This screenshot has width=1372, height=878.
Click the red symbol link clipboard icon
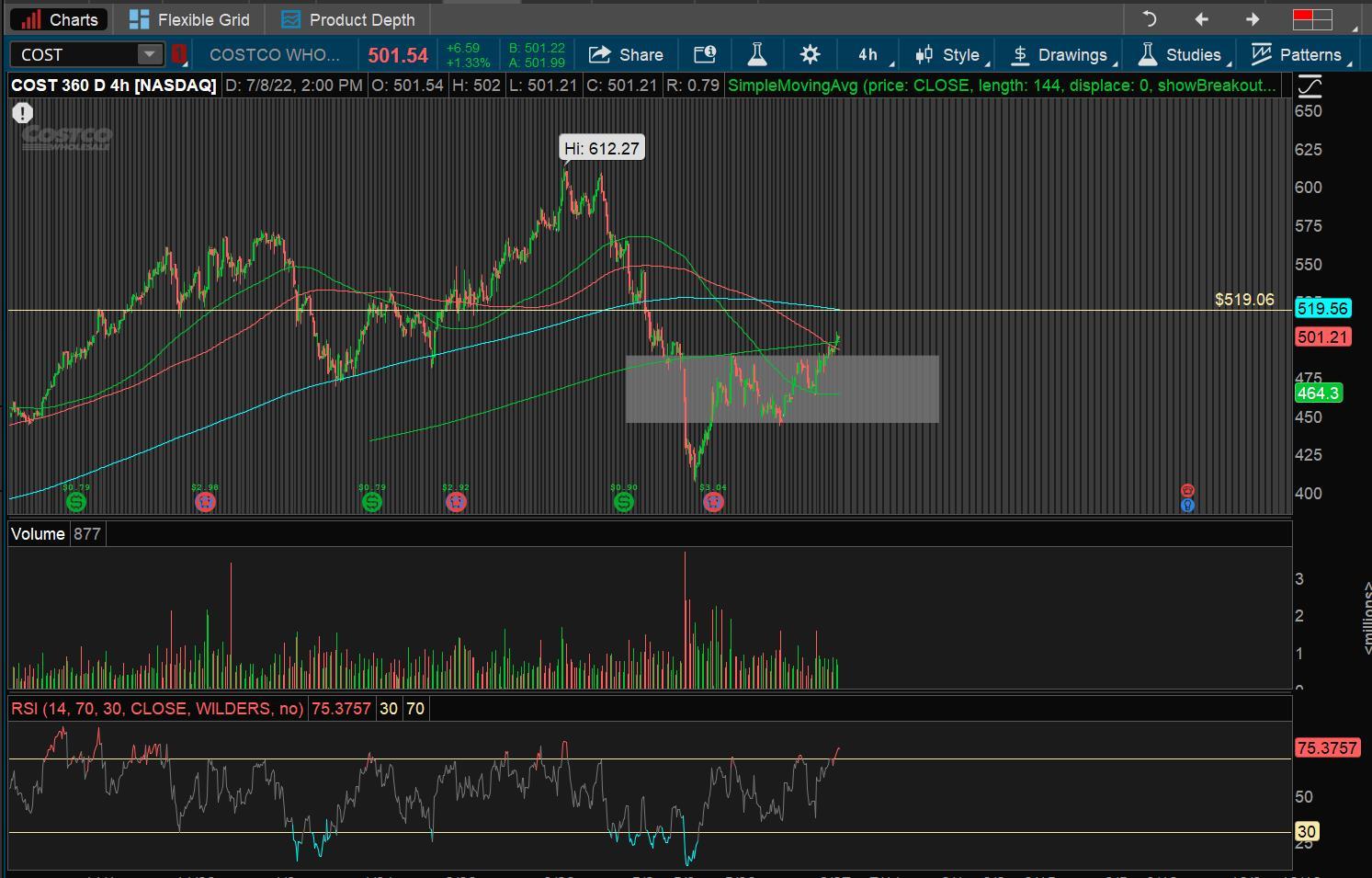(x=179, y=54)
